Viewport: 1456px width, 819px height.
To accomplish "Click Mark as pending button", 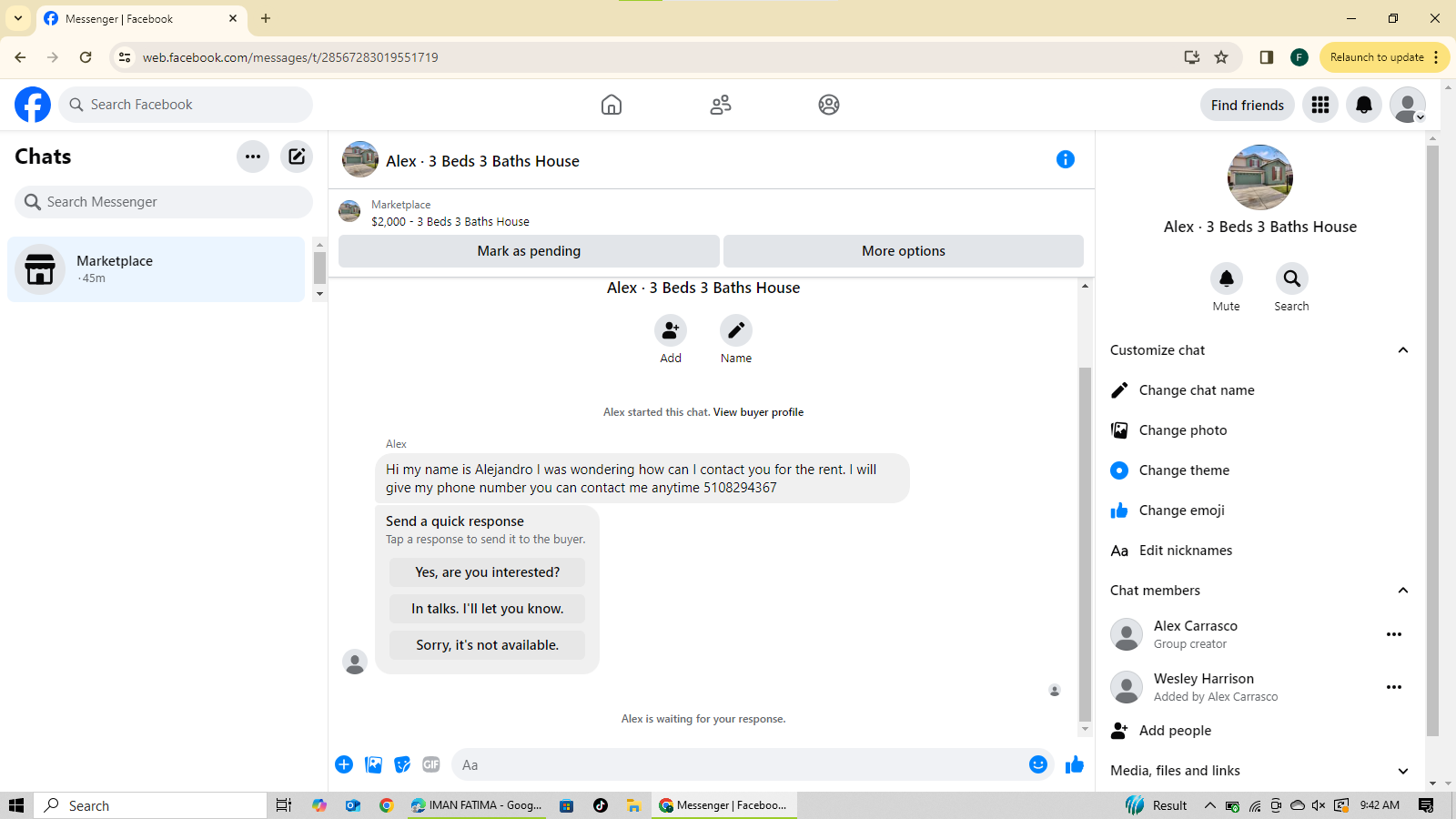I will pyautogui.click(x=529, y=251).
